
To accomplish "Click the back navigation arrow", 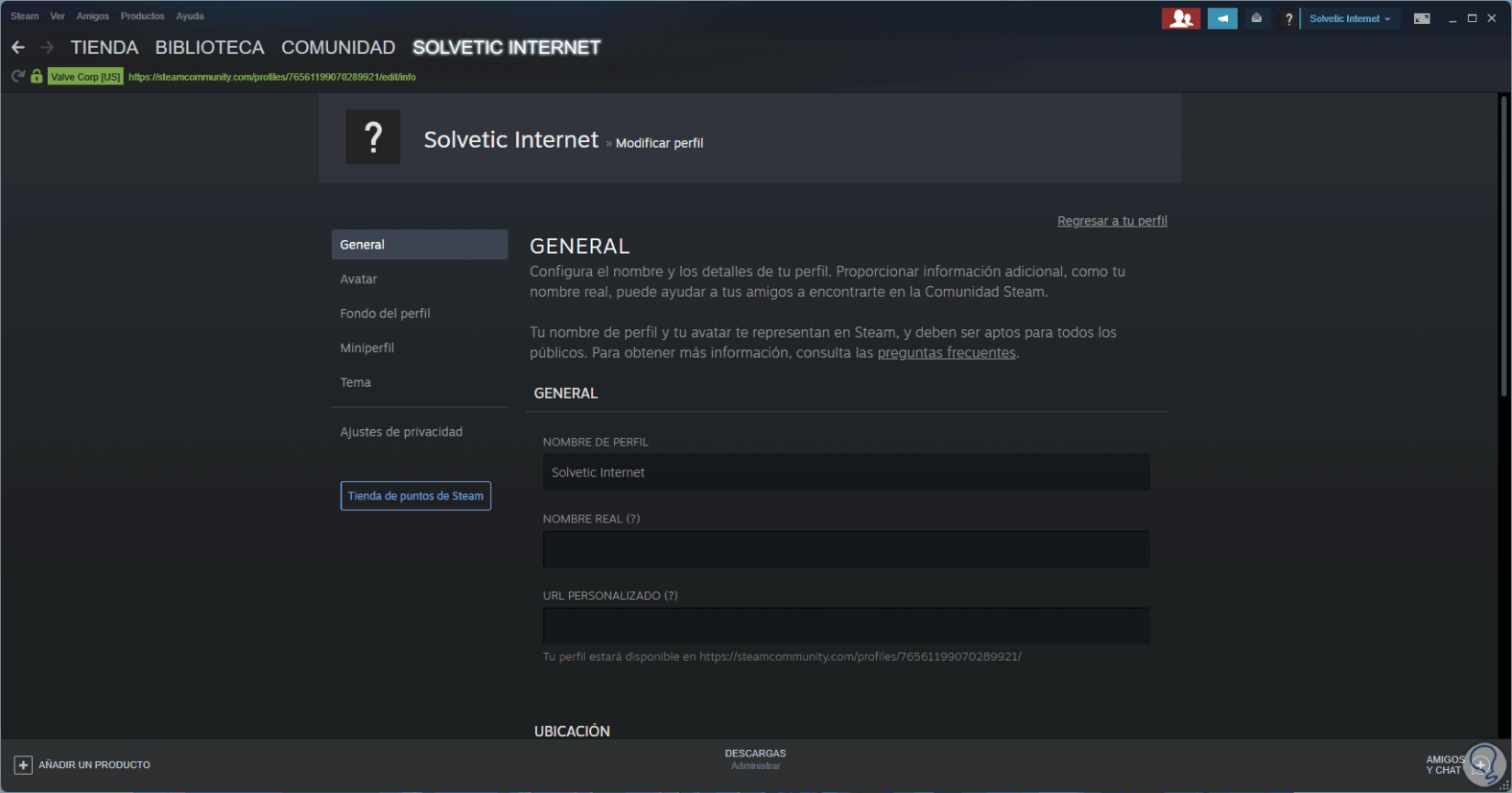I will click(x=18, y=48).
